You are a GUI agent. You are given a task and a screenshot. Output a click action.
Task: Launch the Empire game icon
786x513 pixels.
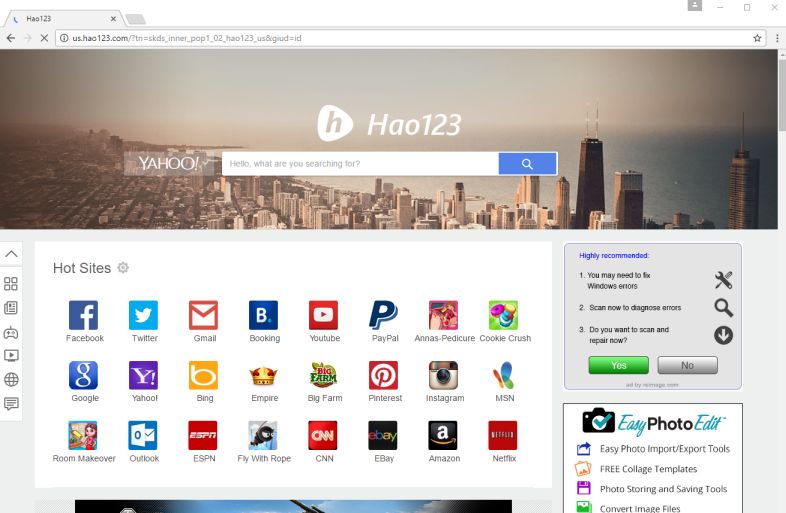pyautogui.click(x=263, y=375)
